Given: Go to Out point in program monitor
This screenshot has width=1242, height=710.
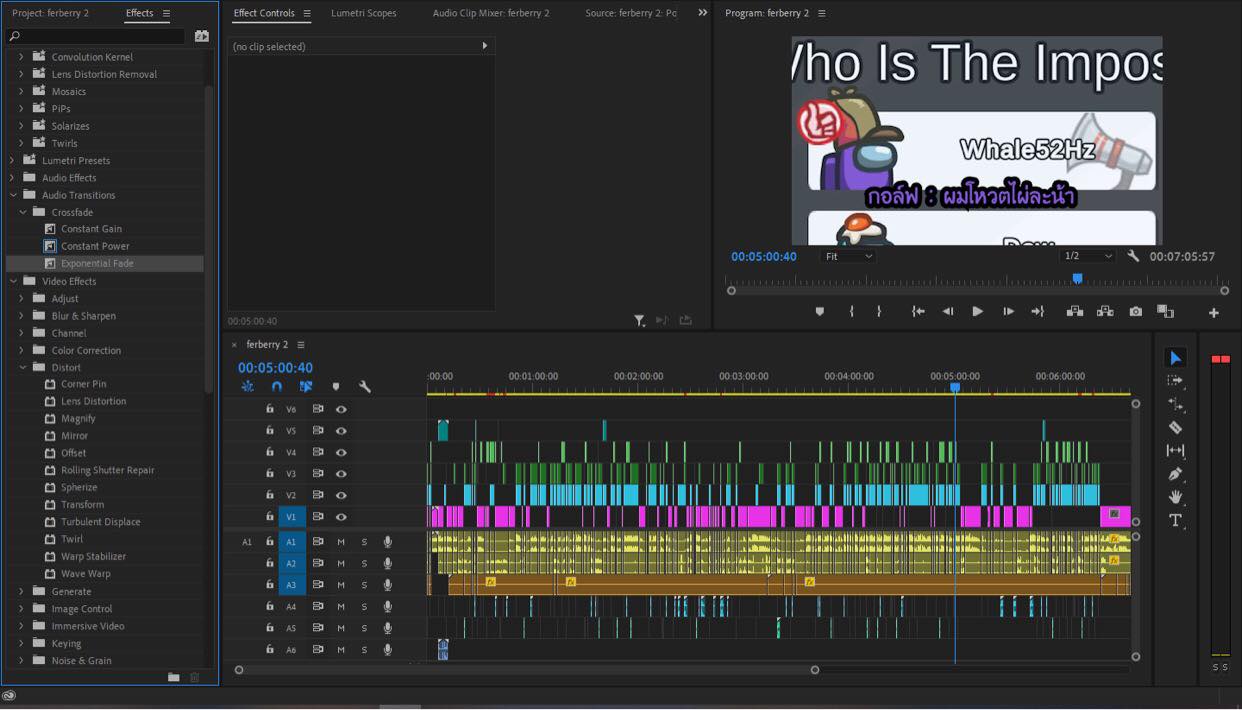Looking at the screenshot, I should [x=1038, y=312].
